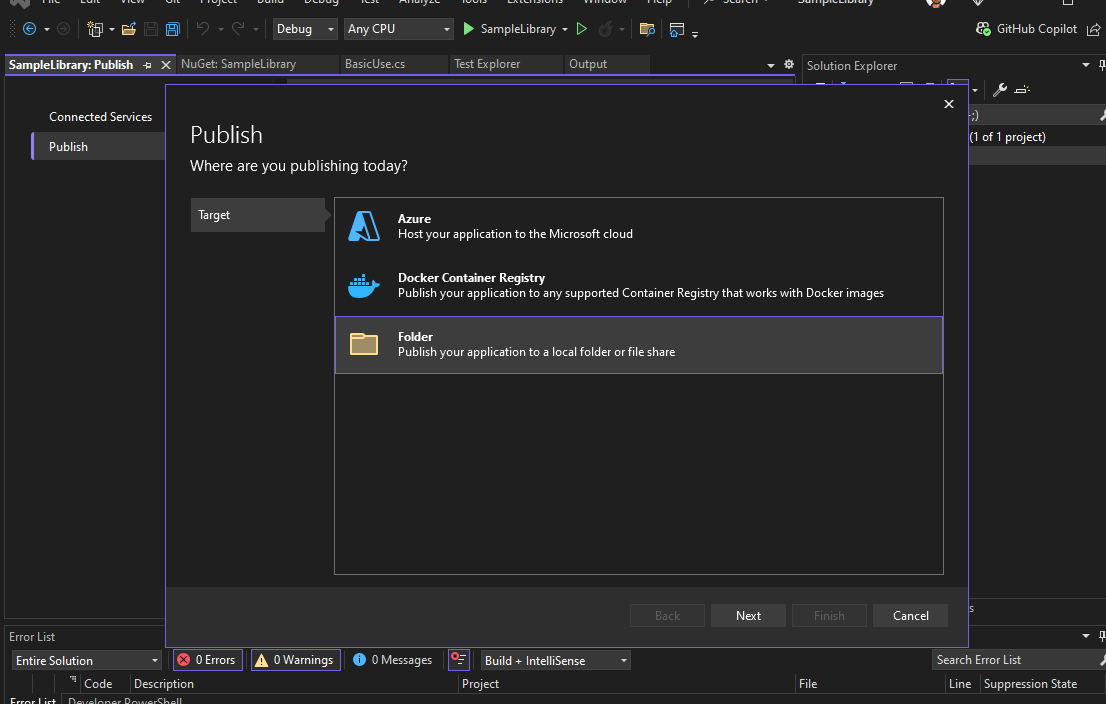Click the Cancel button

(x=910, y=615)
